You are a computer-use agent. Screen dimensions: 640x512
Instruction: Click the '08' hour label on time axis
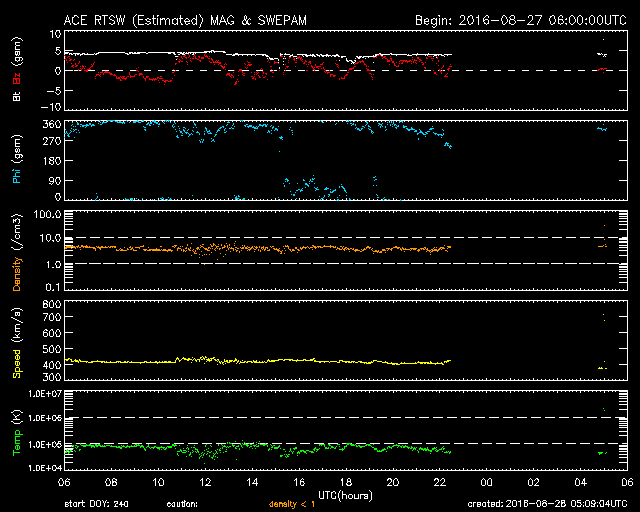point(111,483)
